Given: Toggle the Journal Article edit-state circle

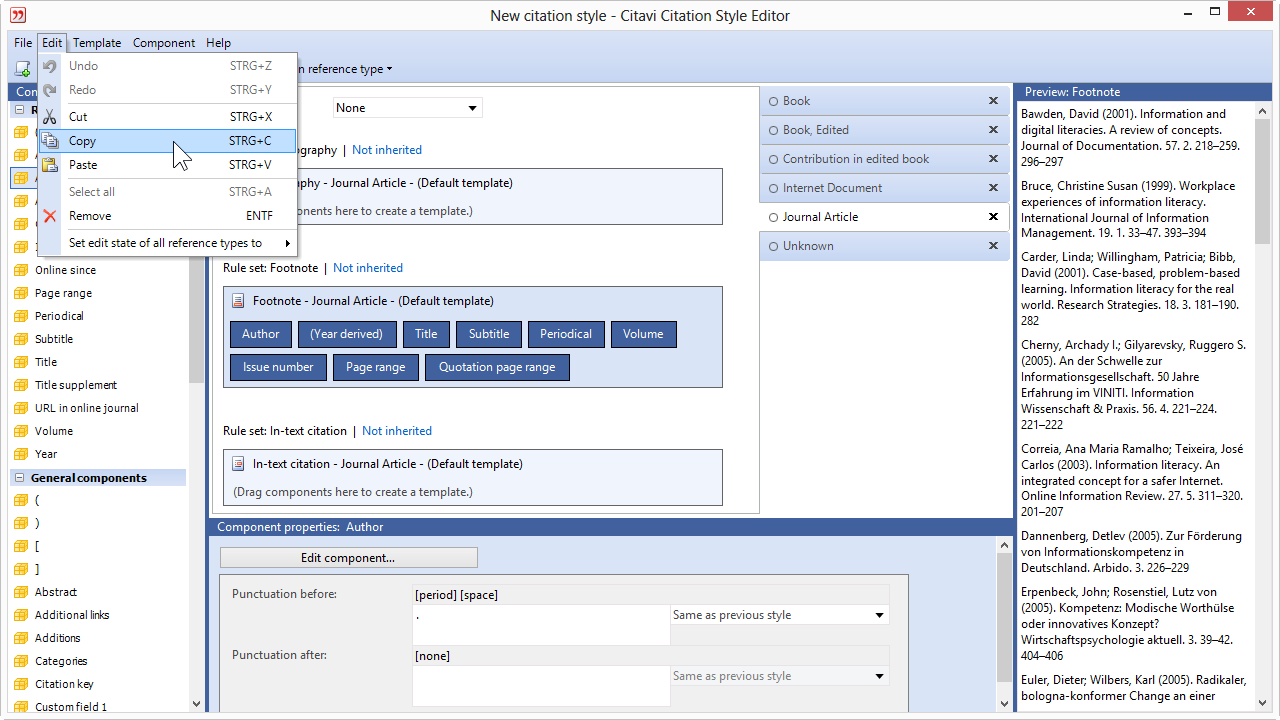Looking at the screenshot, I should pyautogui.click(x=773, y=217).
